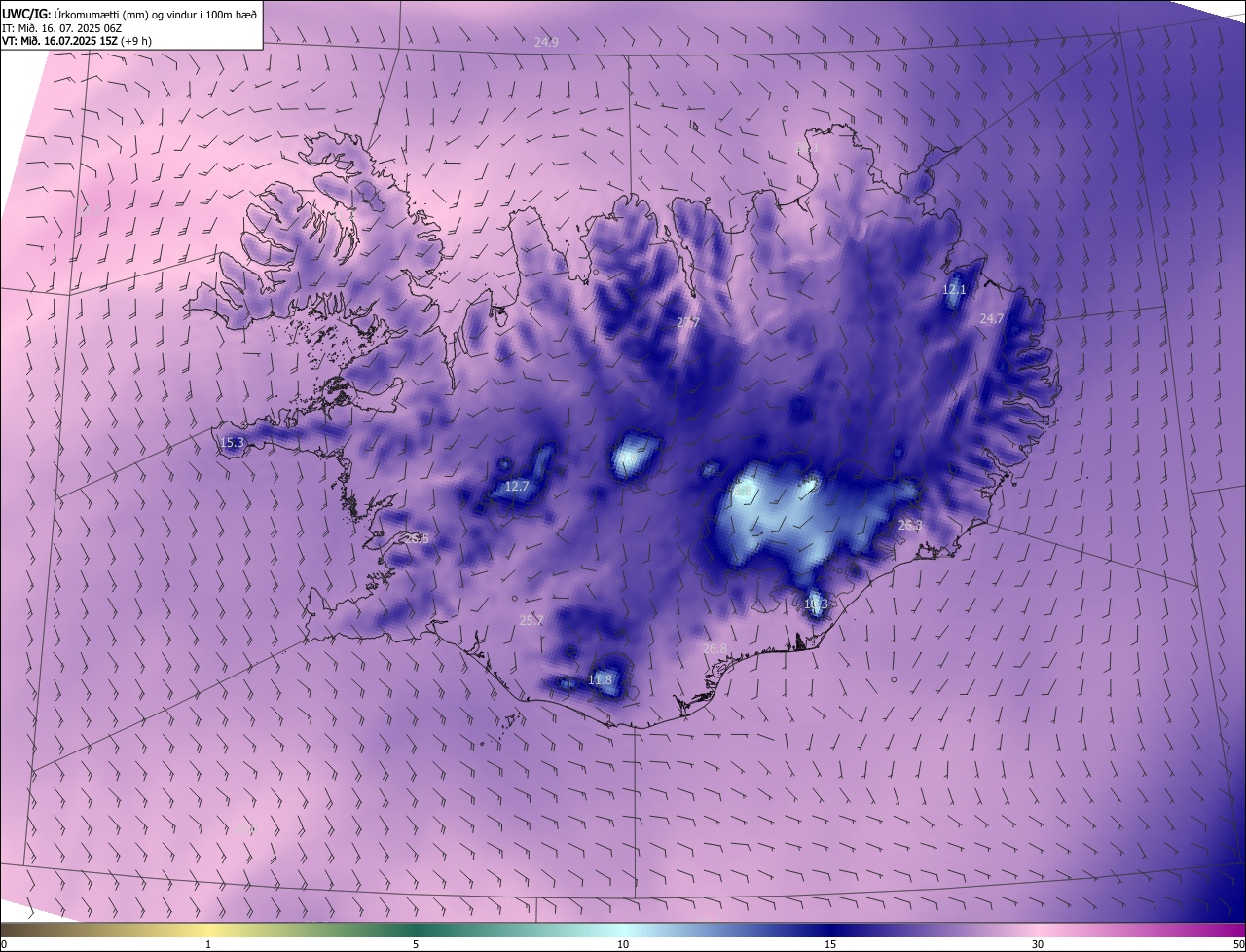1246x952 pixels.
Task: Click the 26.5 value label
Action: point(416,538)
